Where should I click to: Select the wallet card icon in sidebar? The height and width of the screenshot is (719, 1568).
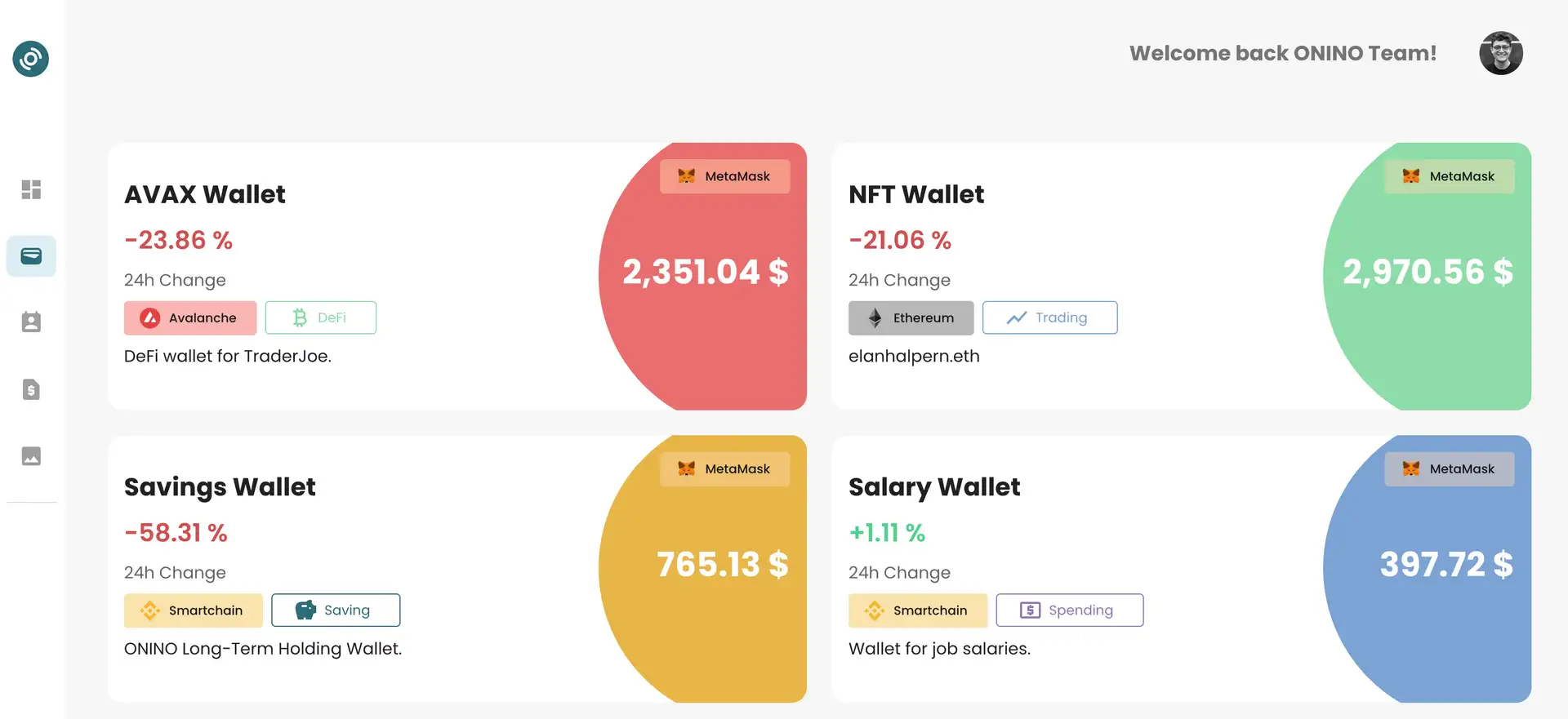pos(31,256)
